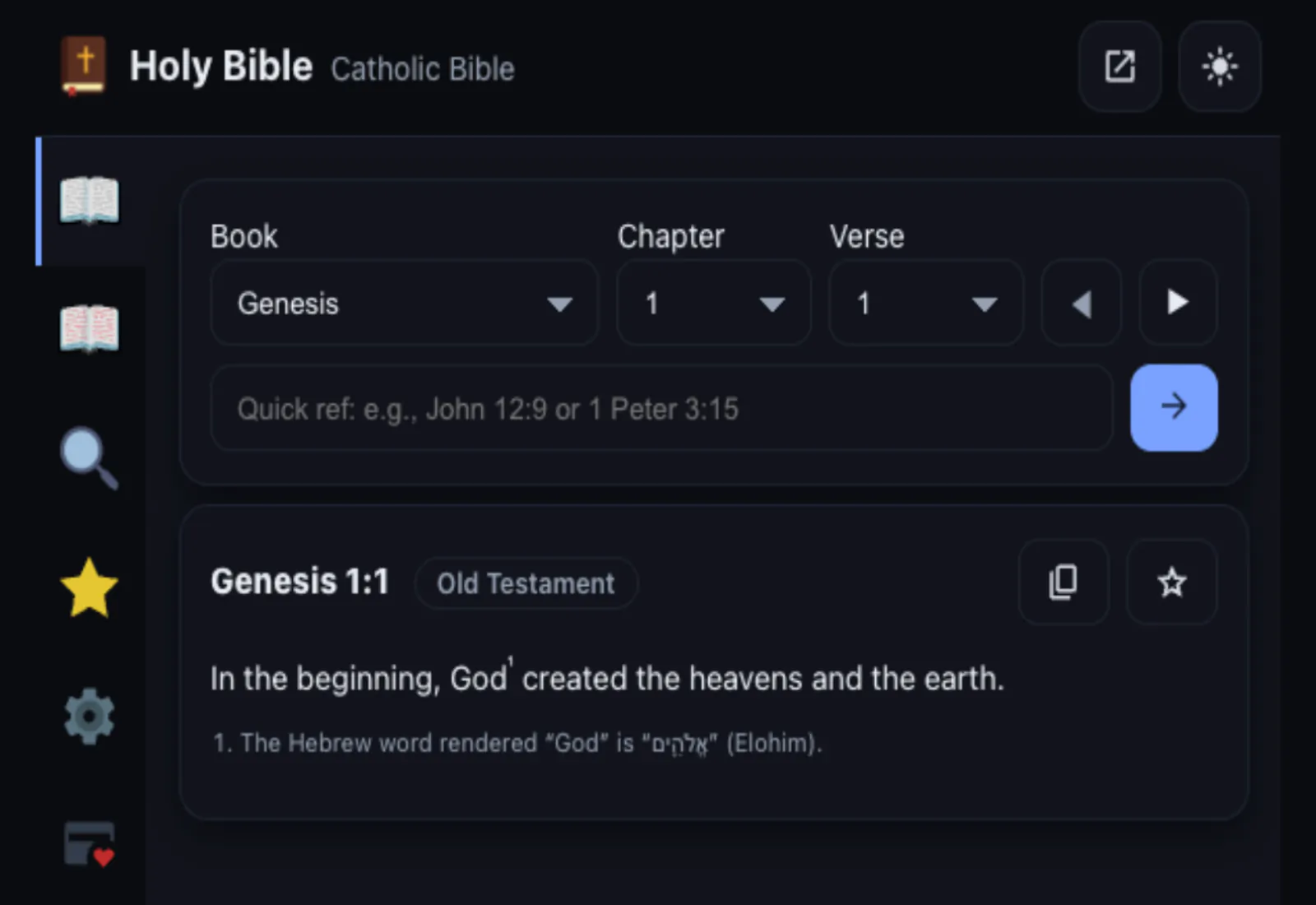Click the Holy Bible book logo
The image size is (1316, 905).
point(84,65)
